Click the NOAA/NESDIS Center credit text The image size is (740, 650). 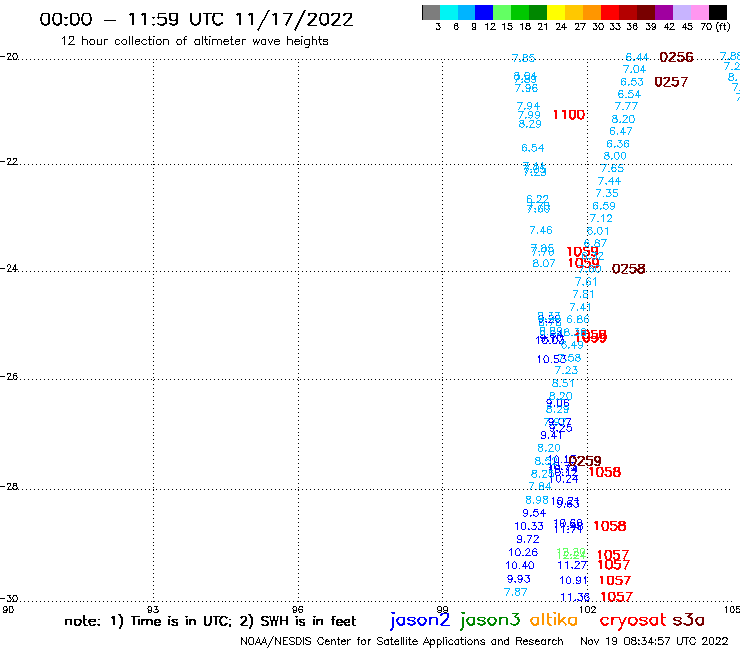click(402, 641)
